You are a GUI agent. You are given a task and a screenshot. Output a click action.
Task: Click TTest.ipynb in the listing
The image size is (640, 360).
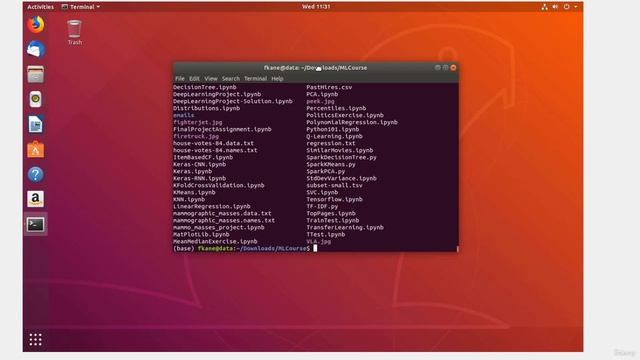[x=326, y=234]
